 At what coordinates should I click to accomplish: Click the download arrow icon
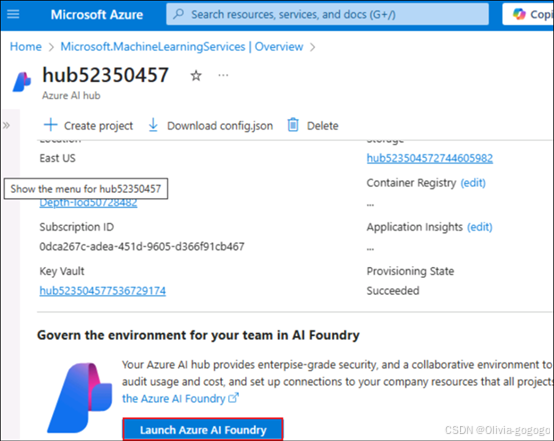153,125
